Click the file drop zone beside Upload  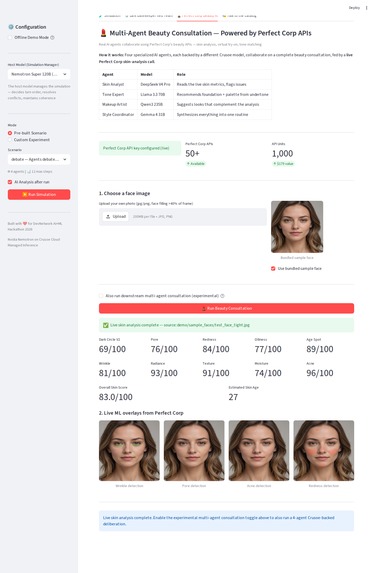(183, 217)
